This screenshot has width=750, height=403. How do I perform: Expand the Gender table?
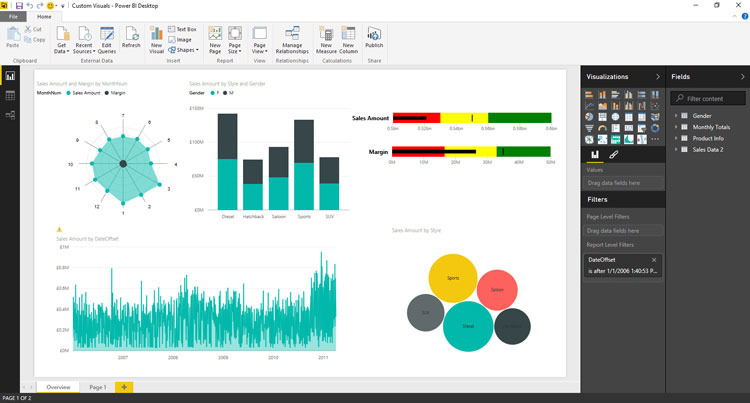click(676, 116)
